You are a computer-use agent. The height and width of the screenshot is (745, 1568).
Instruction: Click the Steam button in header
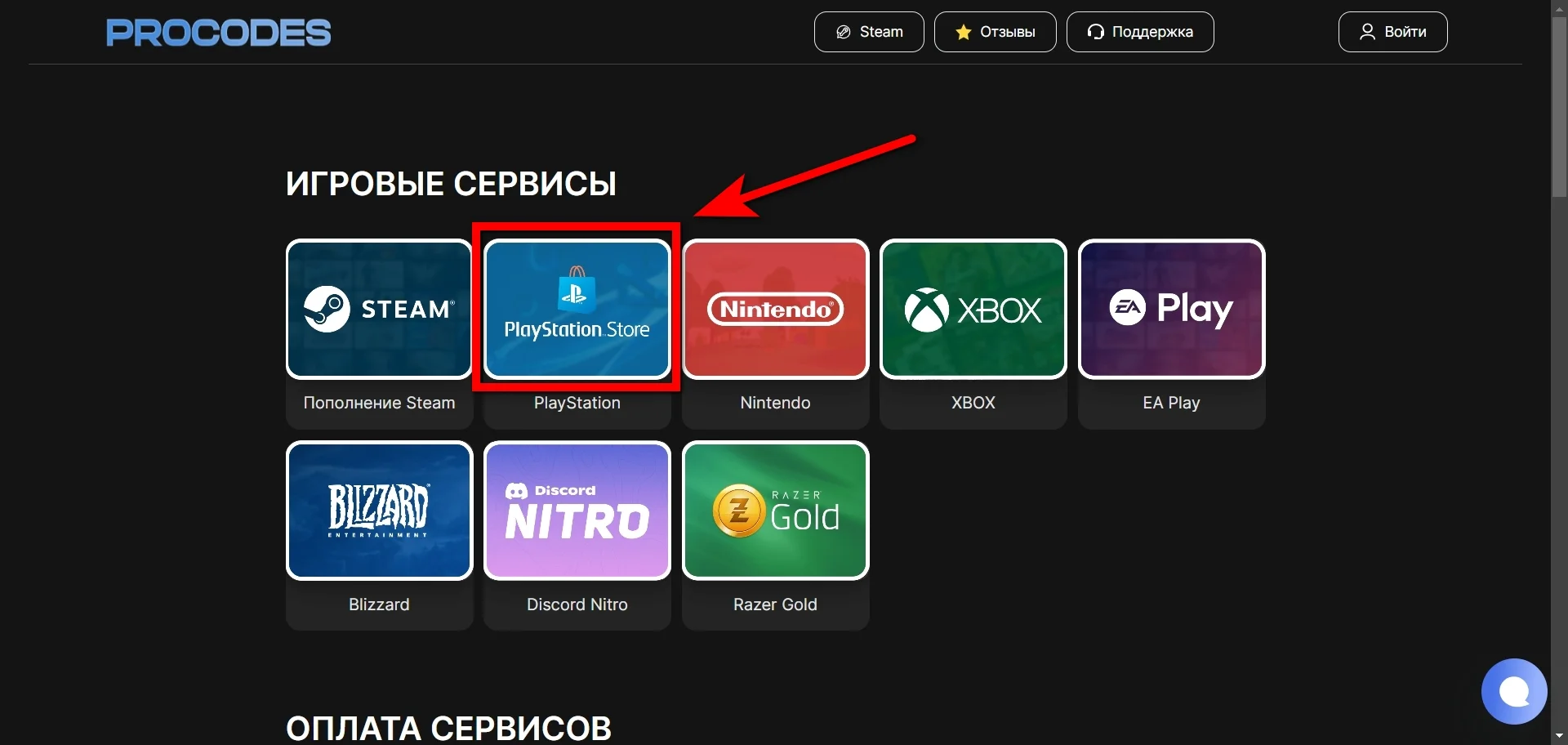869,32
